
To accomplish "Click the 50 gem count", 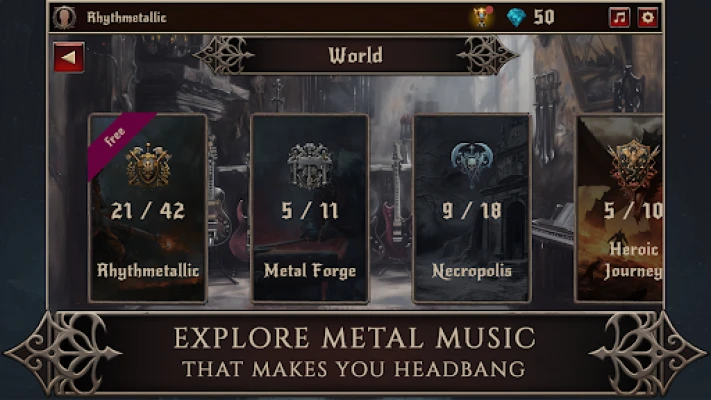I will tap(544, 18).
